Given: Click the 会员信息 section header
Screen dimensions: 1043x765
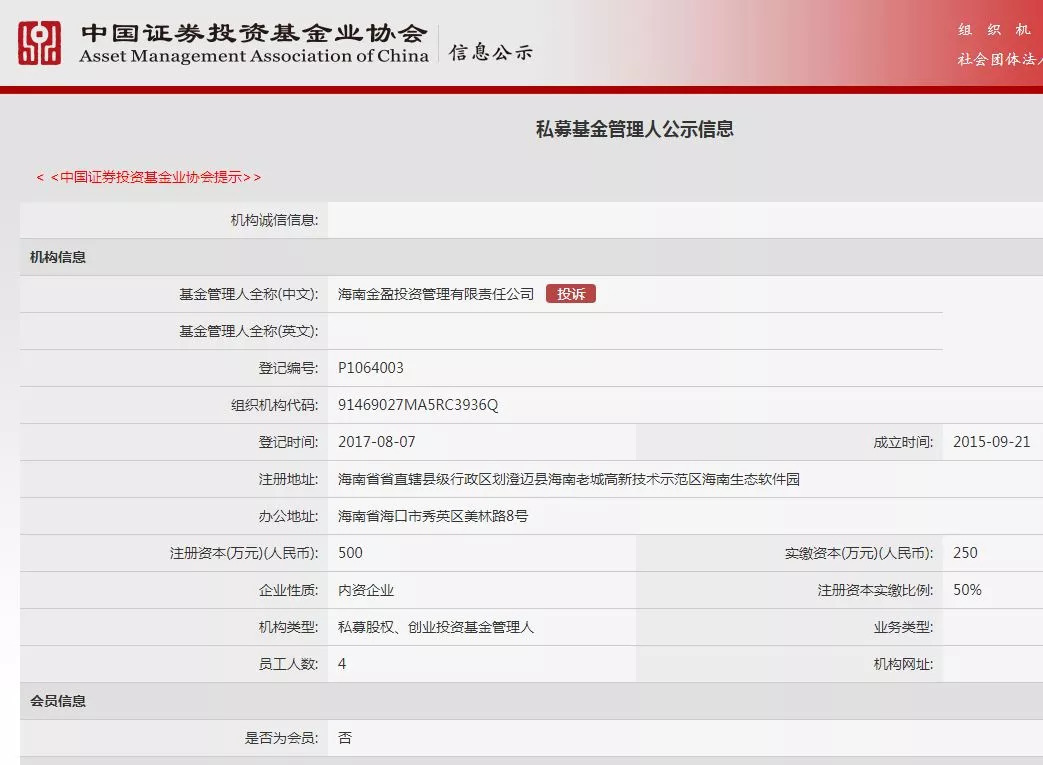Looking at the screenshot, I should 58,701.
